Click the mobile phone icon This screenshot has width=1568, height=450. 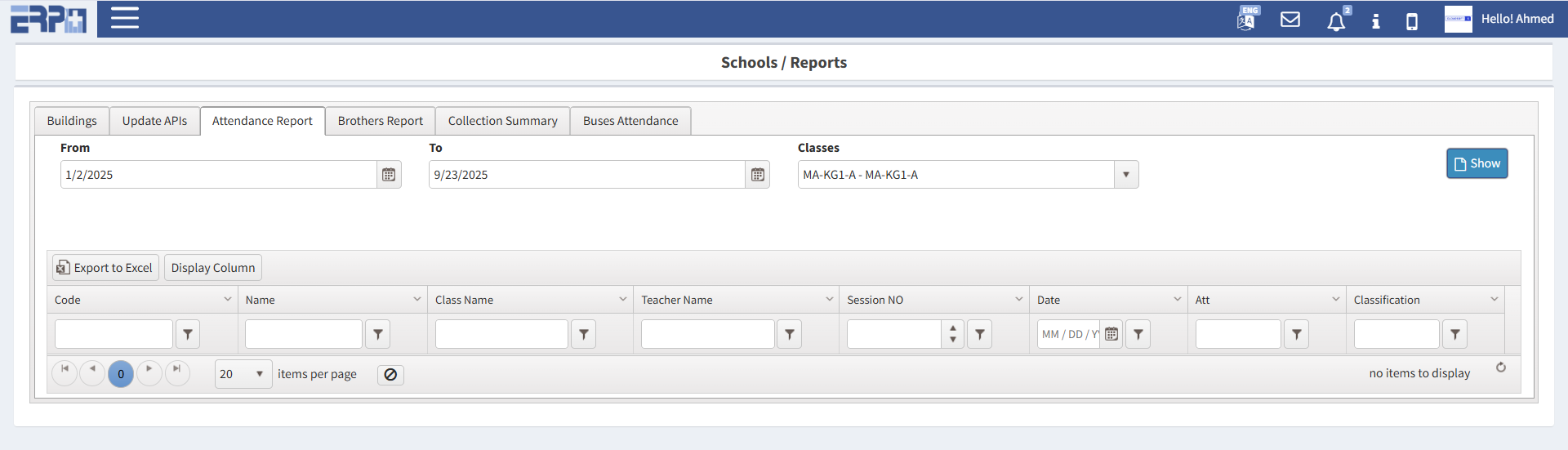(x=1412, y=21)
